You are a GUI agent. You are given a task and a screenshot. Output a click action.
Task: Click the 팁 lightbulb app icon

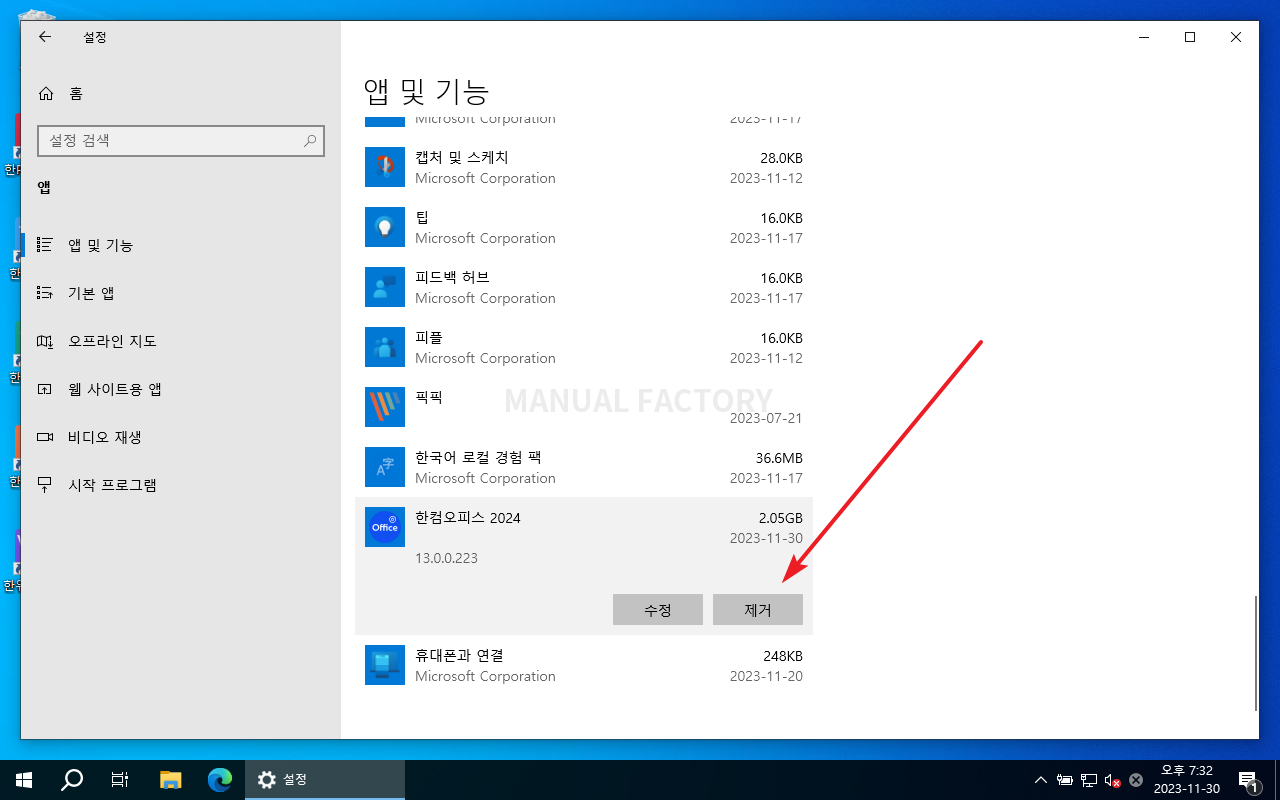point(385,227)
